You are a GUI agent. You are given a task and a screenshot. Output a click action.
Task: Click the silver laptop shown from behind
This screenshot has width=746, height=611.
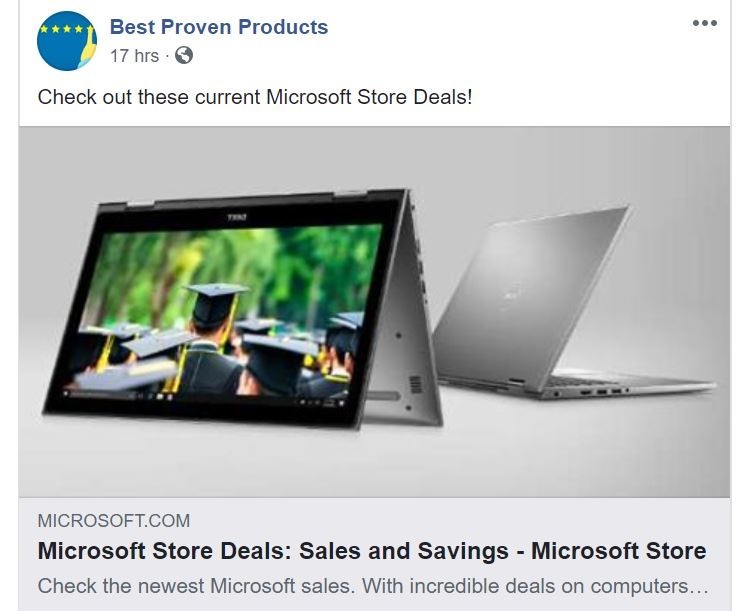coord(573,302)
